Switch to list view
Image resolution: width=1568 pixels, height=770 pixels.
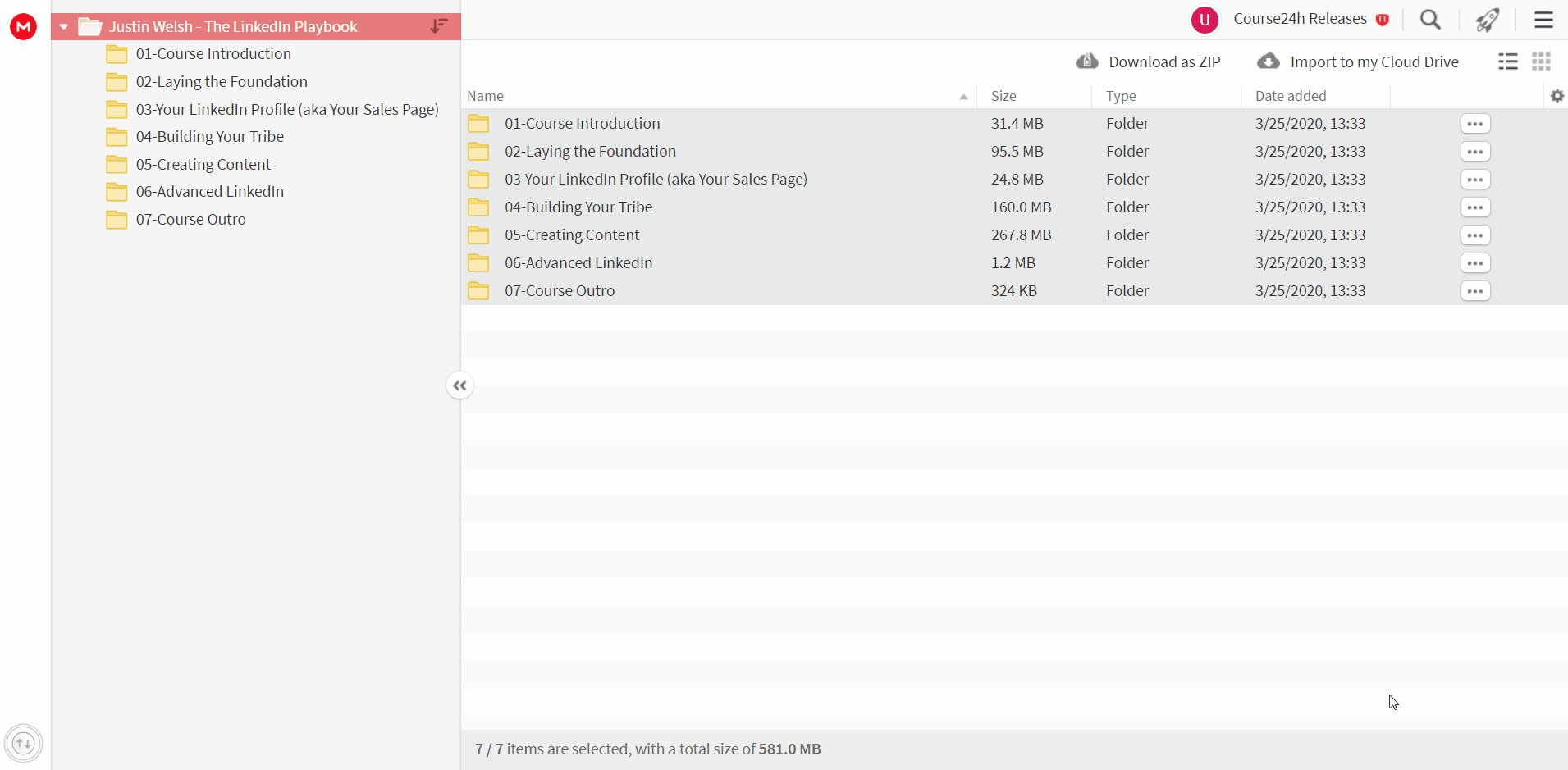[x=1508, y=62]
